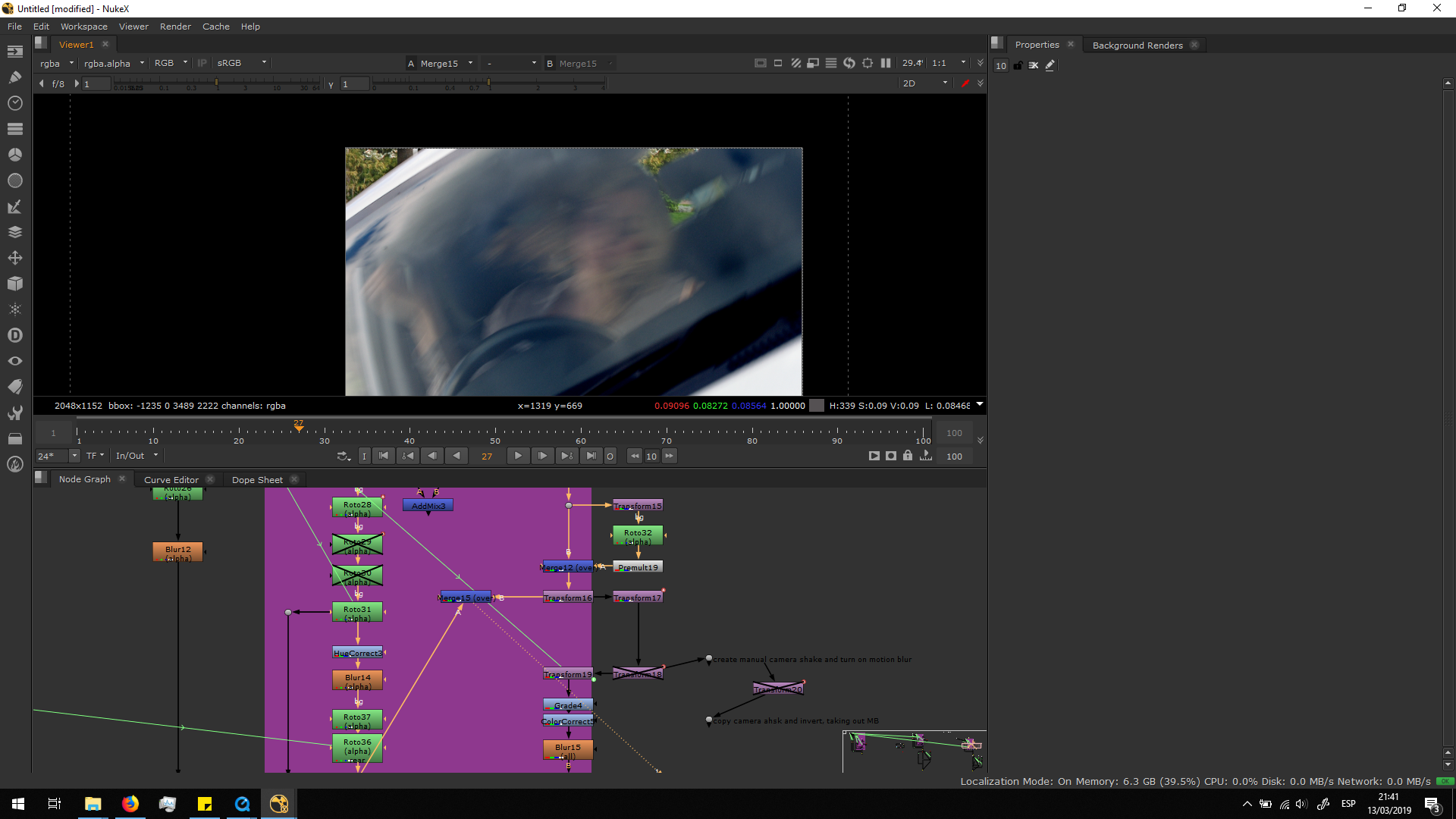Jump to the last frame button
The width and height of the screenshot is (1456, 819).
591,456
